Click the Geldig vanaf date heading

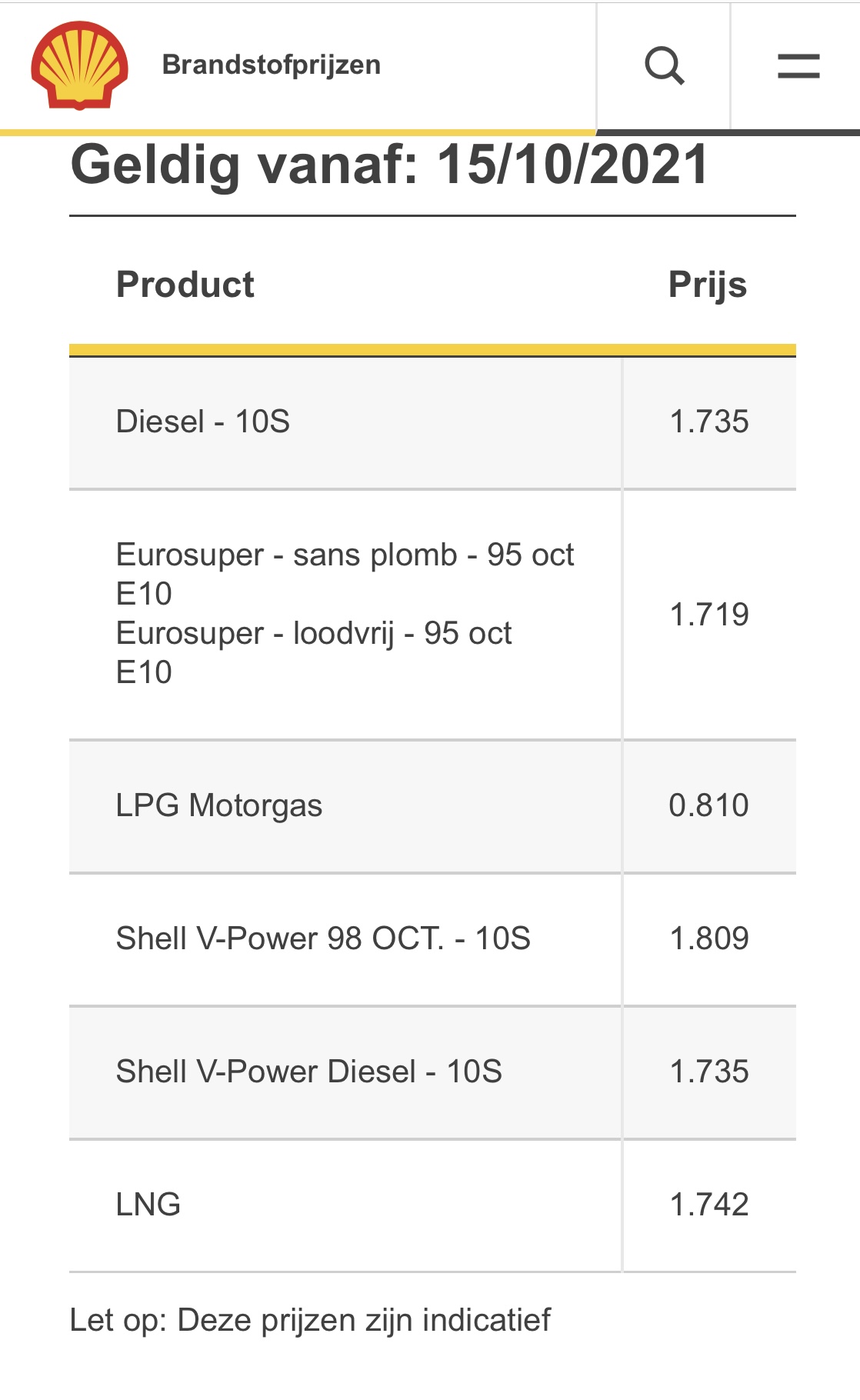pyautogui.click(x=389, y=165)
